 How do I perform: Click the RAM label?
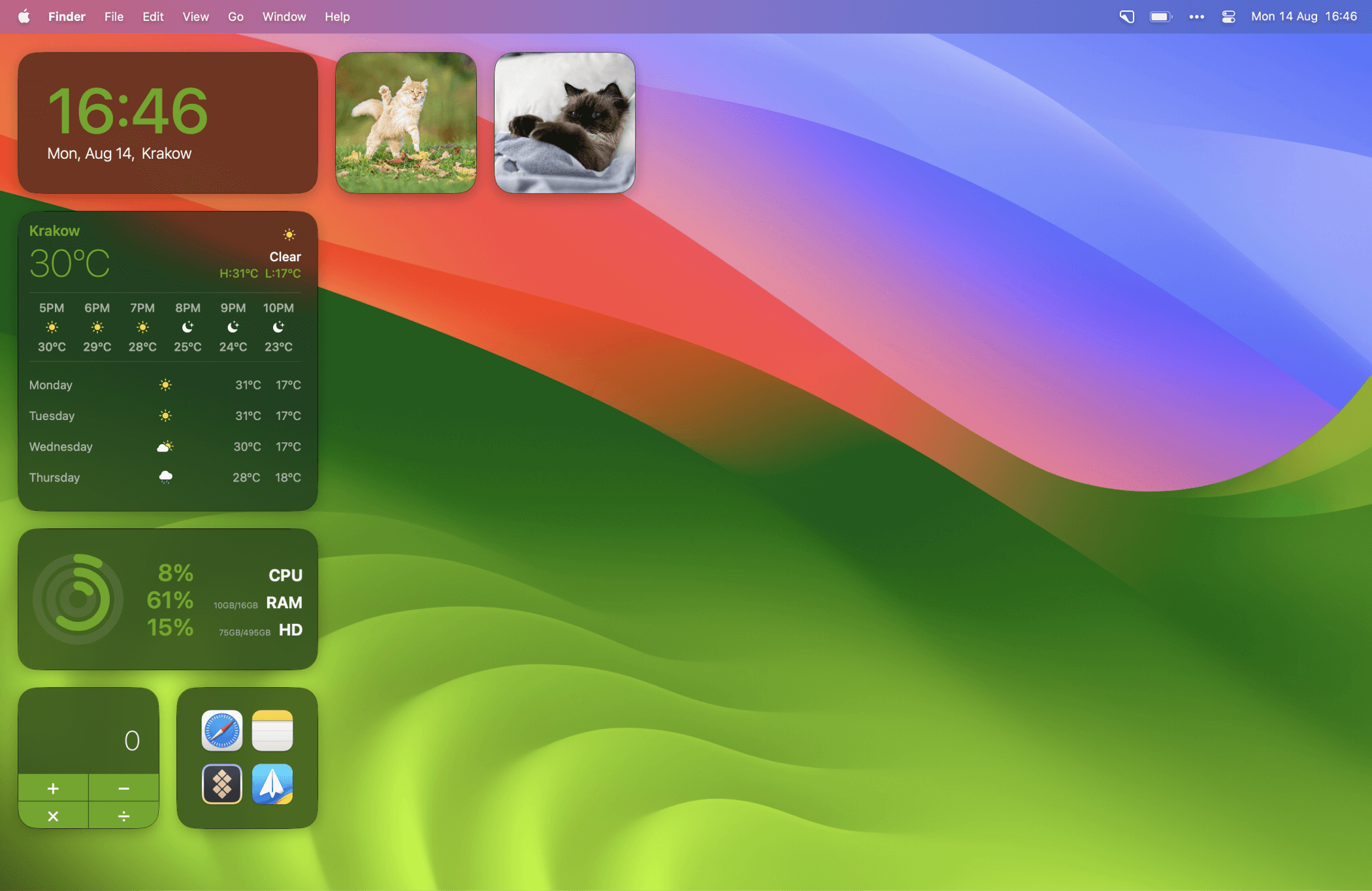pos(284,603)
